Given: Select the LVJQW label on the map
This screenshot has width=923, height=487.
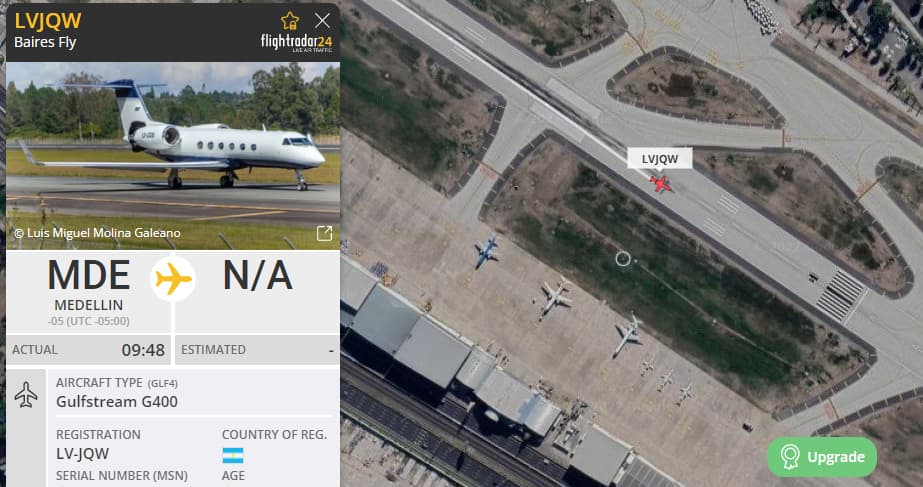Looking at the screenshot, I should click(660, 159).
